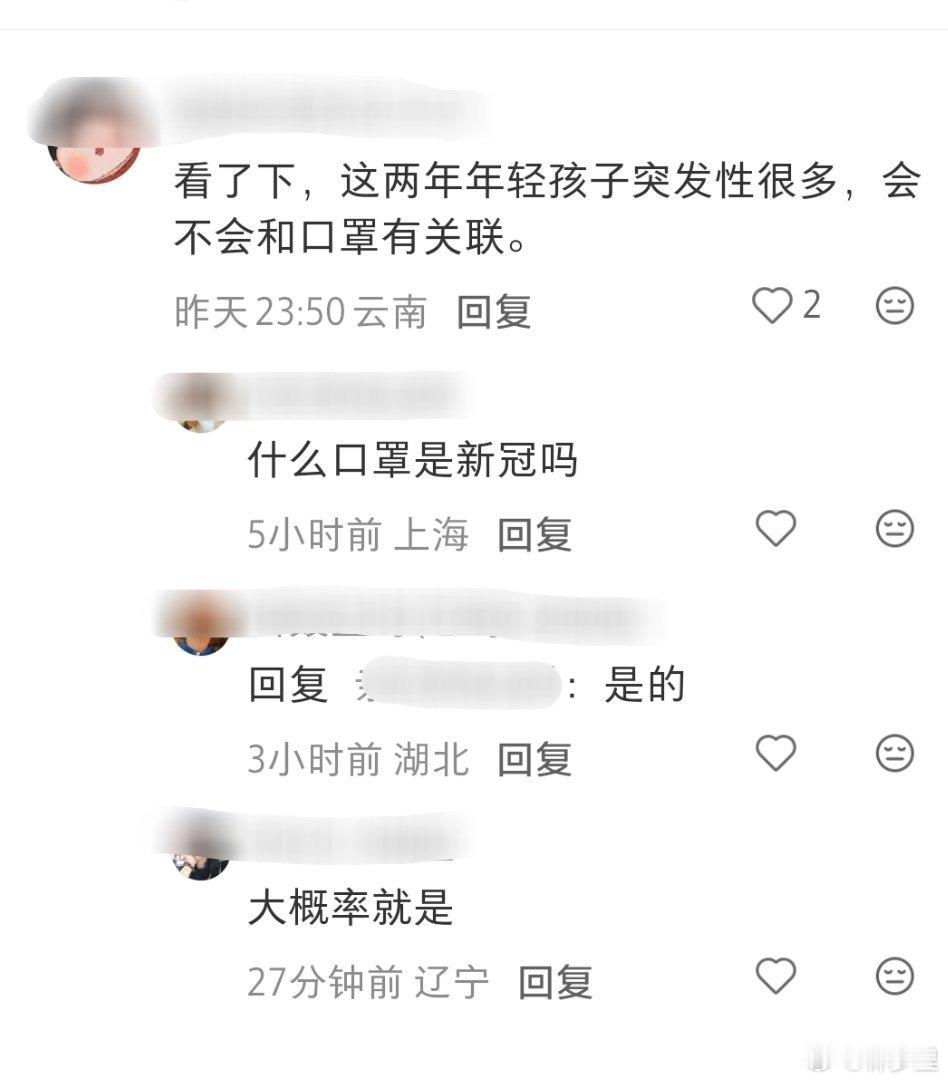Reply to the 3小时前 Hubei comment
948x1081 pixels.
pyautogui.click(x=534, y=759)
